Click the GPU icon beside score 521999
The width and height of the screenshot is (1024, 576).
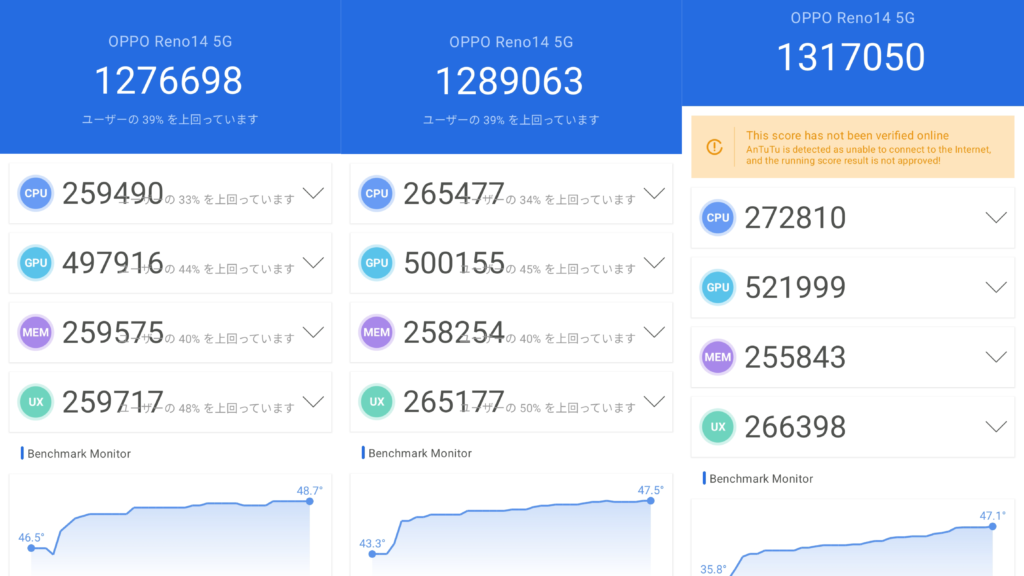[718, 287]
